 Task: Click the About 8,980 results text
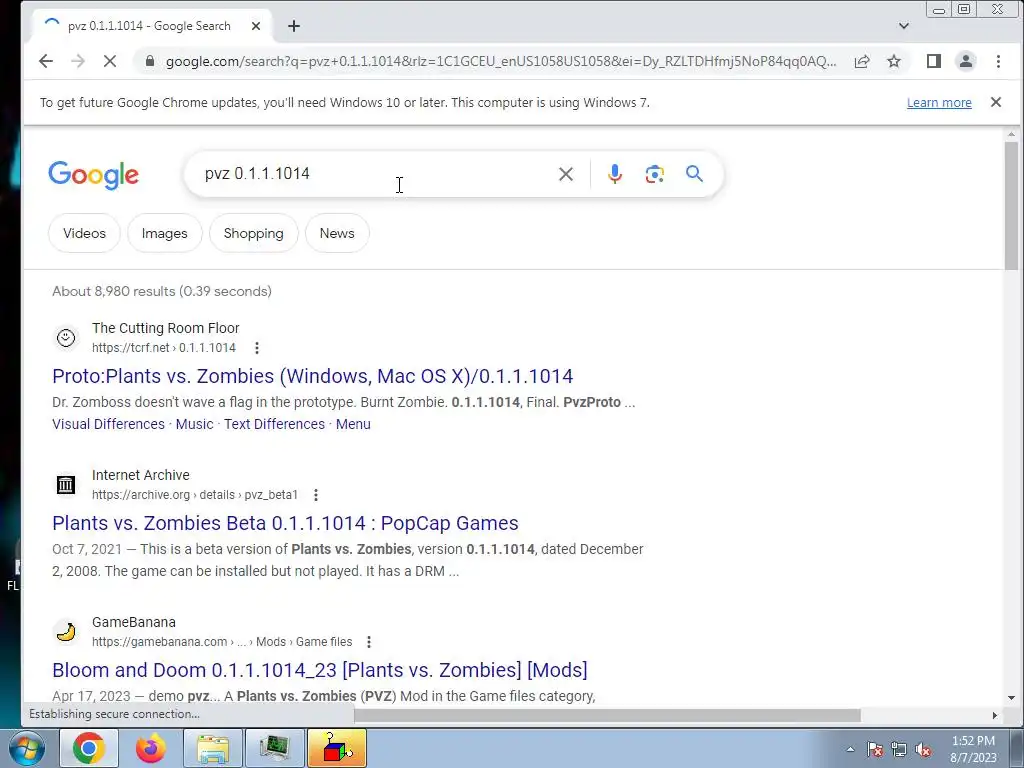pos(162,291)
